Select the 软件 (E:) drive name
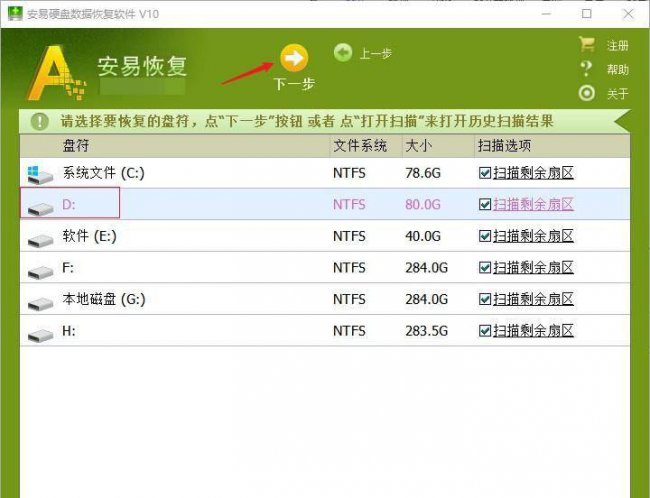650x498 pixels. 90,236
